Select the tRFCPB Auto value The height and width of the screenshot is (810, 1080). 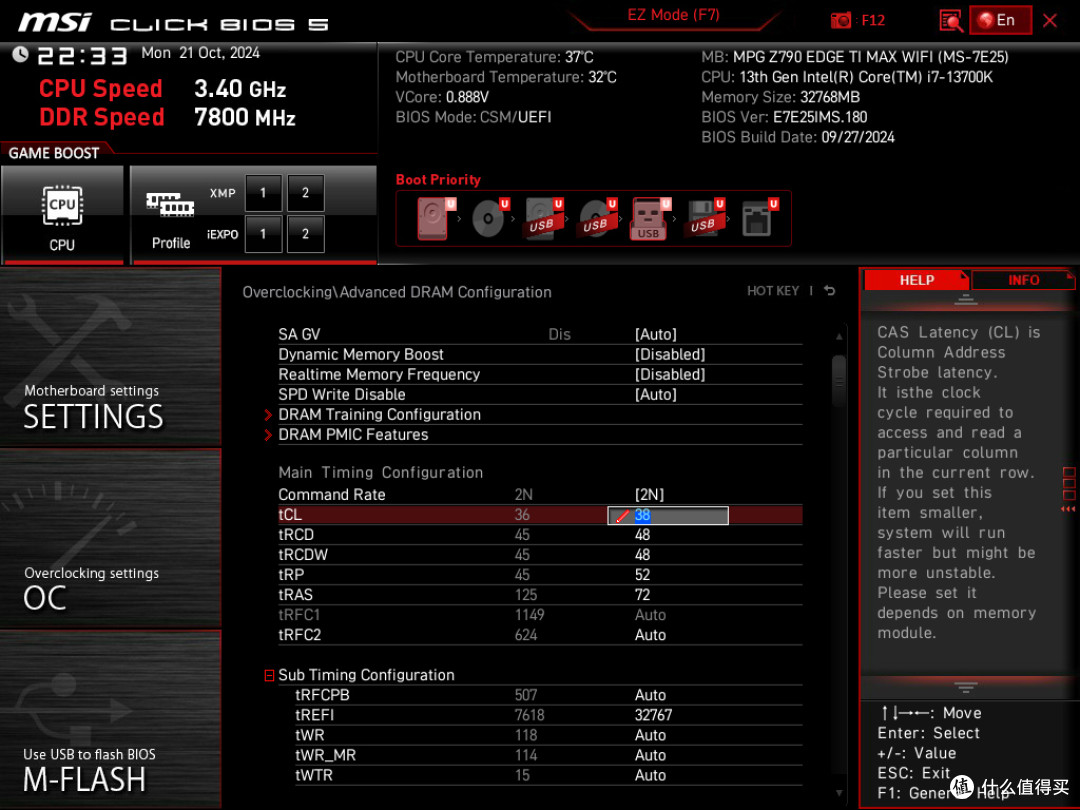(x=650, y=695)
